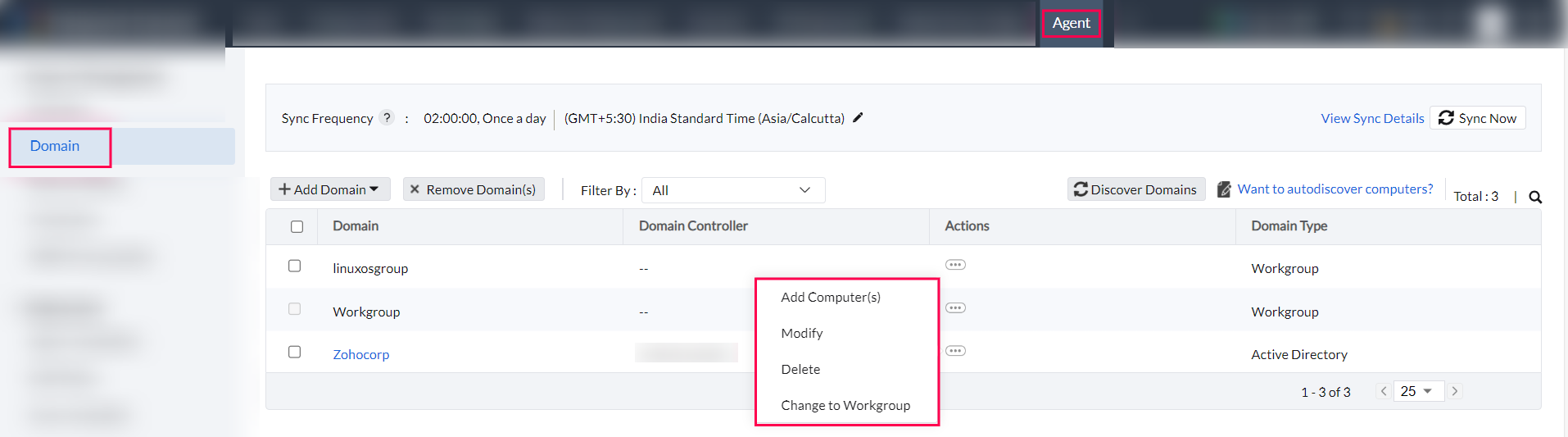Go to the next page arrow
Viewport: 1568px width, 437px height.
point(1455,391)
